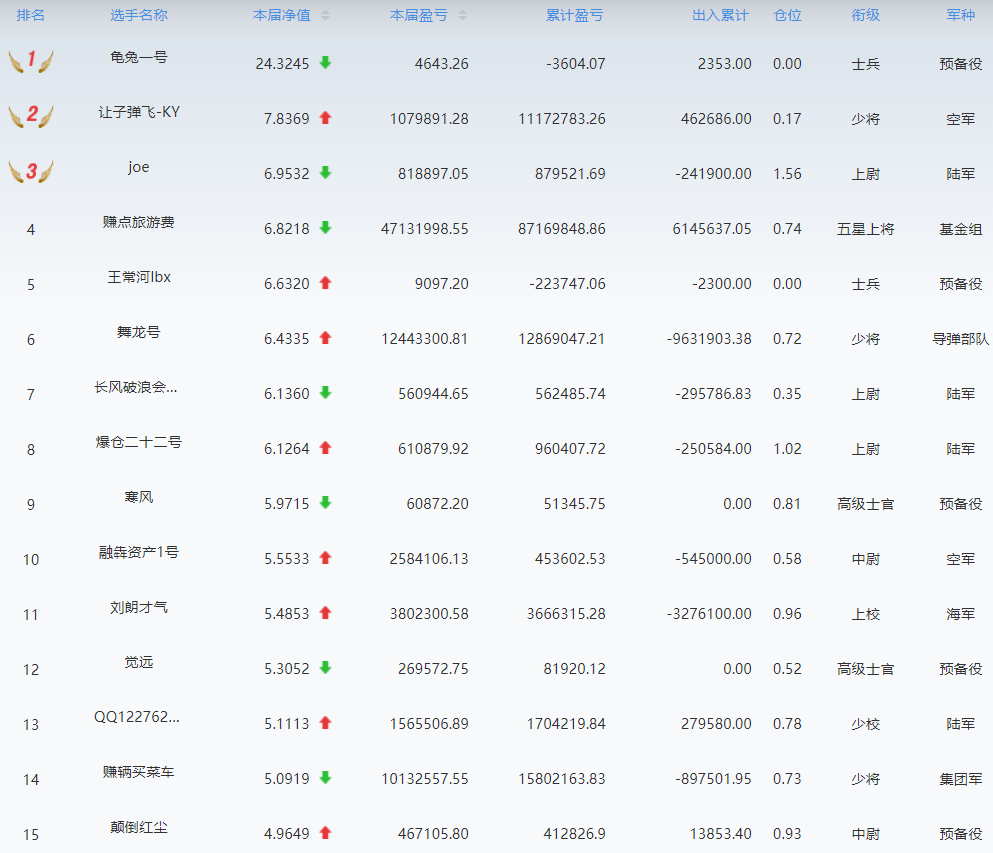
Task: Click green down arrow beside 24.3245
Action: 326,62
